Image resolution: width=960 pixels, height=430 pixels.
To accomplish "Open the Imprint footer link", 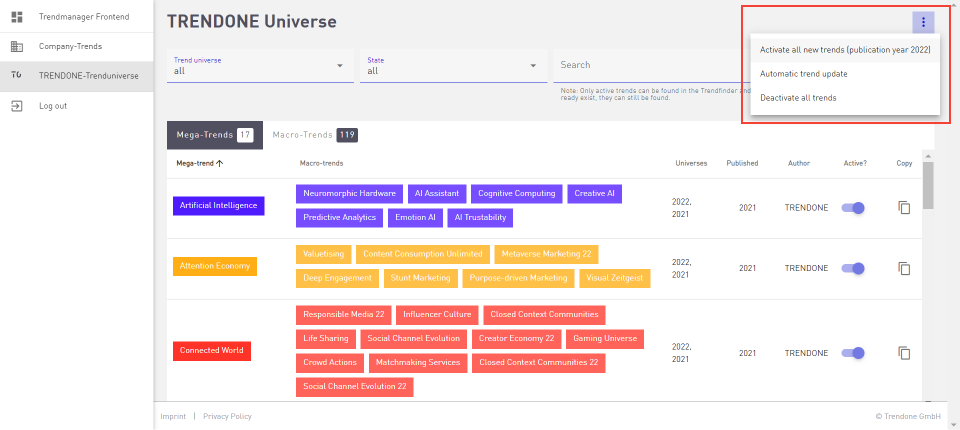I will click(173, 417).
